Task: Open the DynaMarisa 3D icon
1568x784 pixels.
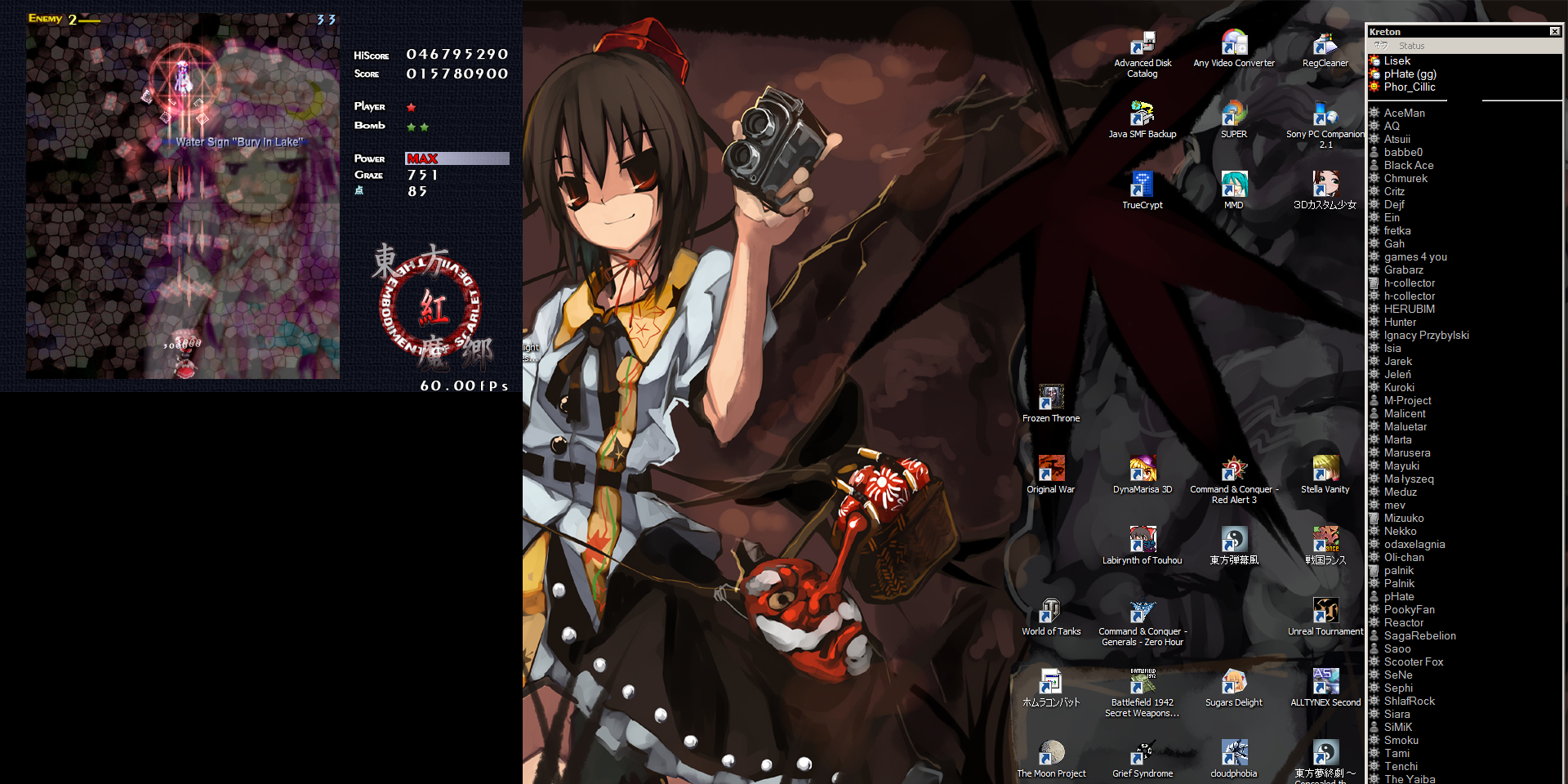Action: [x=1143, y=475]
